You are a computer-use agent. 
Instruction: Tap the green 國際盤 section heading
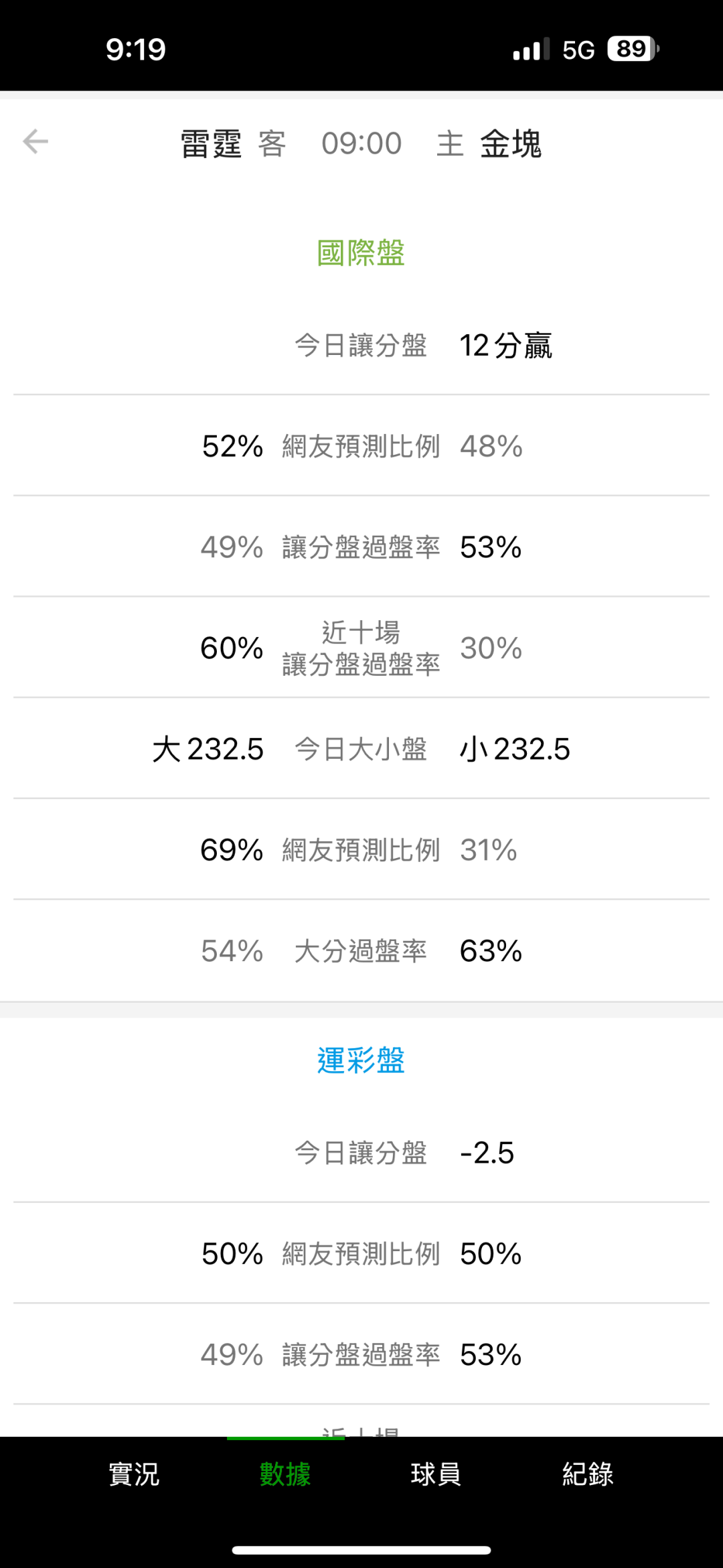[x=361, y=253]
